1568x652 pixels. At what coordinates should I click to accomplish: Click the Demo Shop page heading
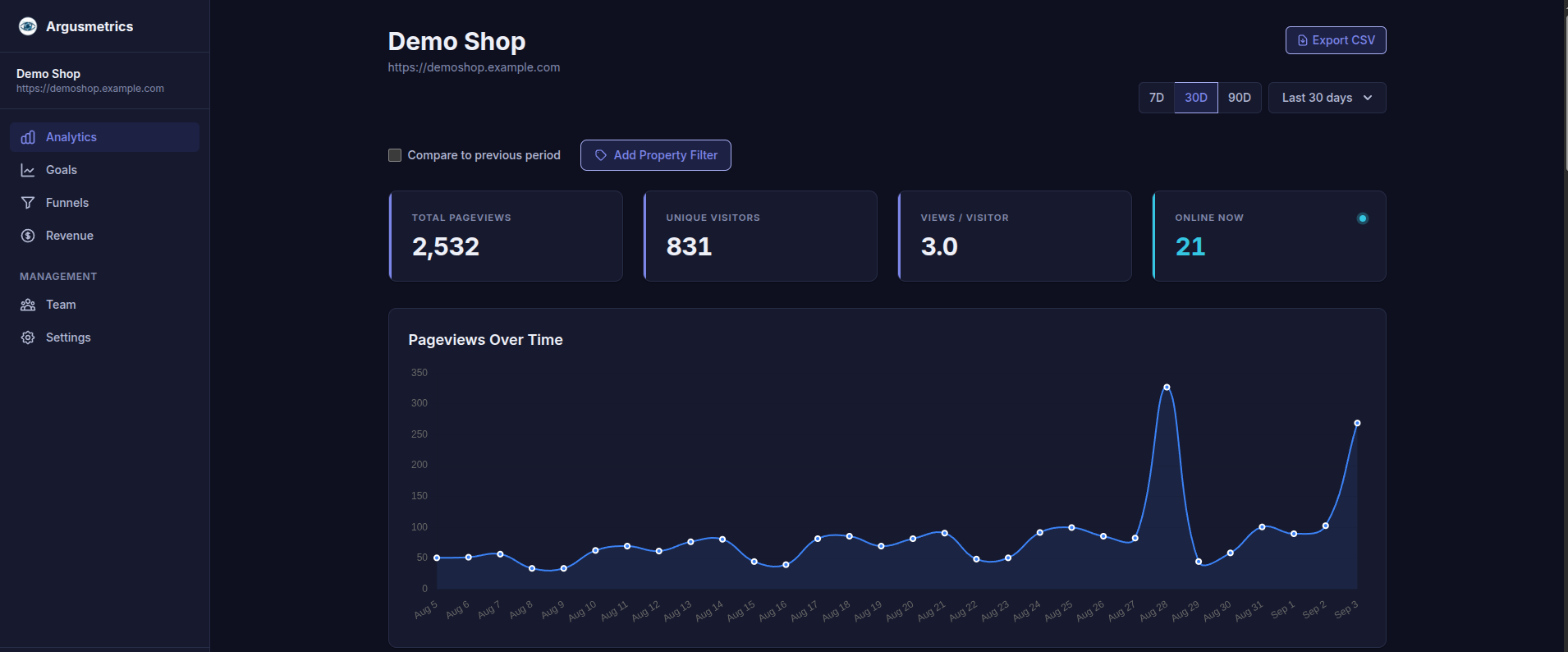tap(457, 41)
